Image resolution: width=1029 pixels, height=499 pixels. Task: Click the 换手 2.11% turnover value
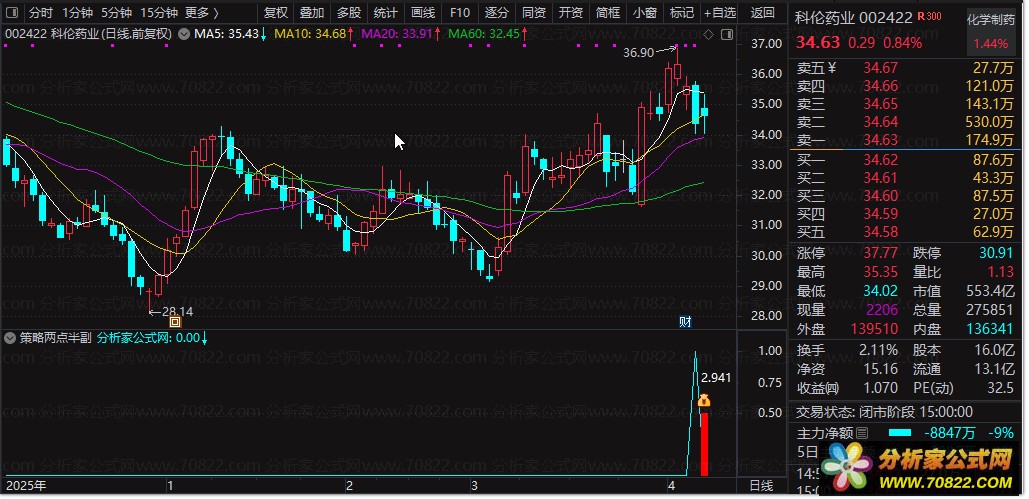coord(877,350)
